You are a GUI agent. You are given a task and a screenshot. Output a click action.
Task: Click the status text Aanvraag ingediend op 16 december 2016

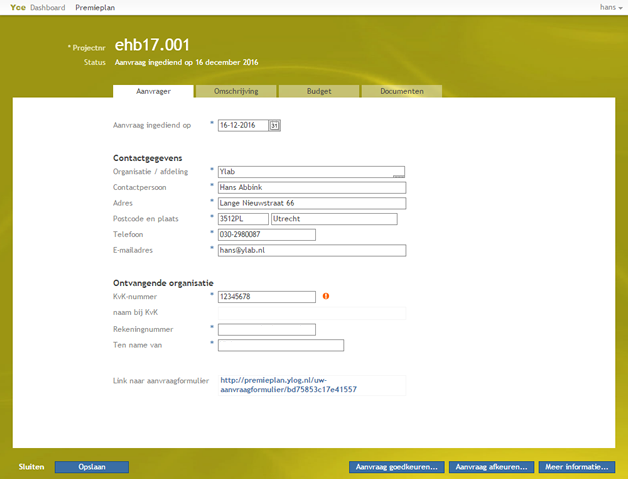click(187, 62)
